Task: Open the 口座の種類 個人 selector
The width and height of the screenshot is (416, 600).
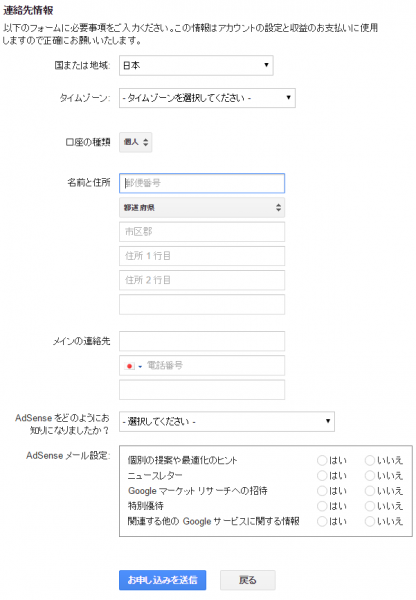Action: coord(135,142)
